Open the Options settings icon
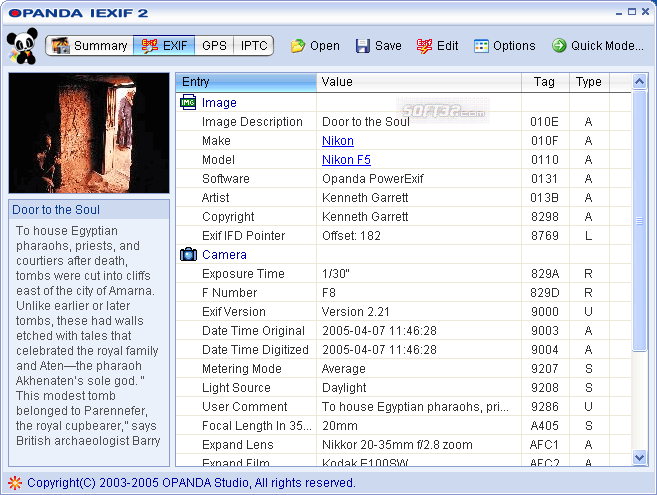The width and height of the screenshot is (657, 495). pos(481,46)
